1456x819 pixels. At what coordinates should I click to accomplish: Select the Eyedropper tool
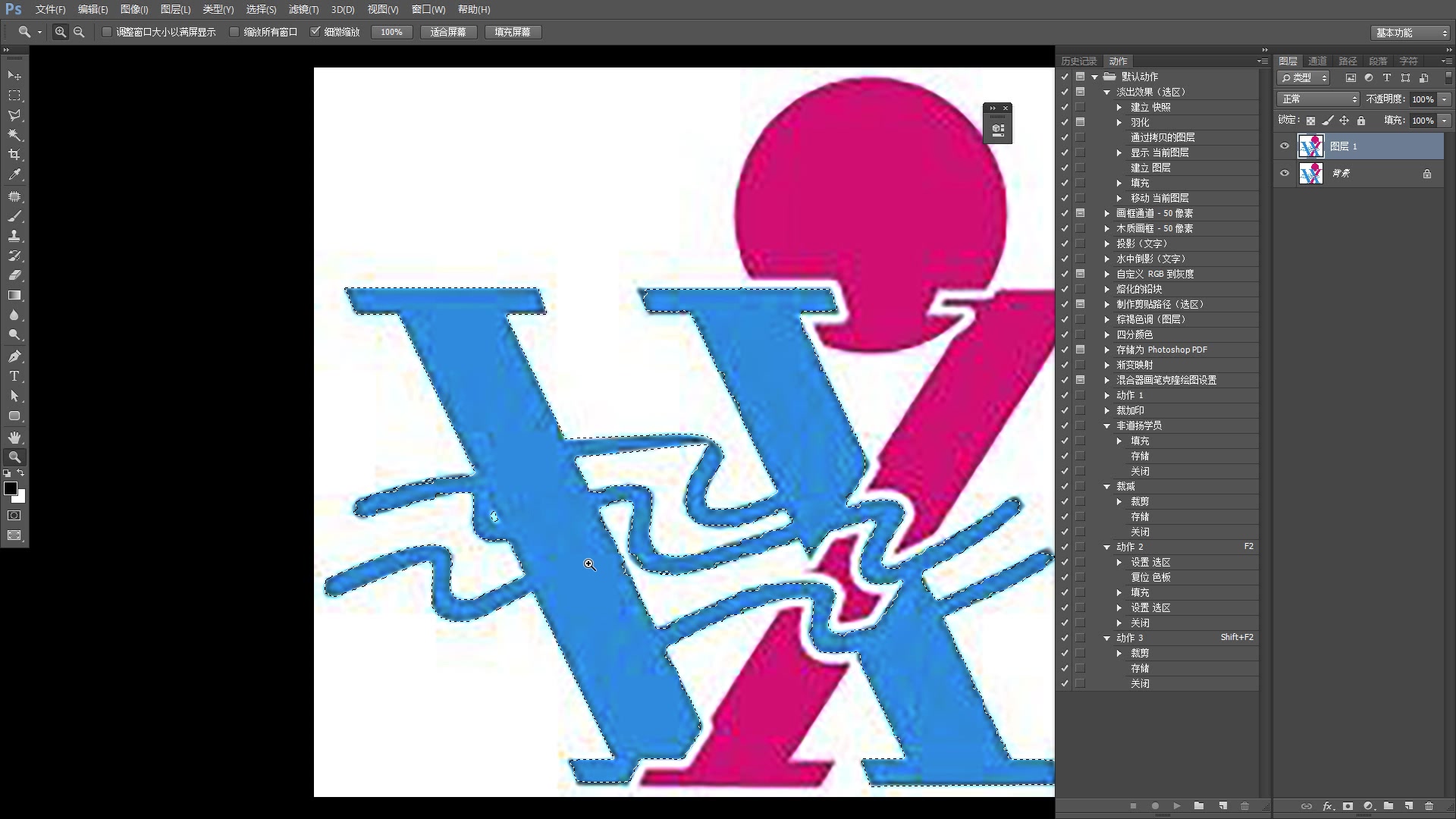(x=14, y=174)
